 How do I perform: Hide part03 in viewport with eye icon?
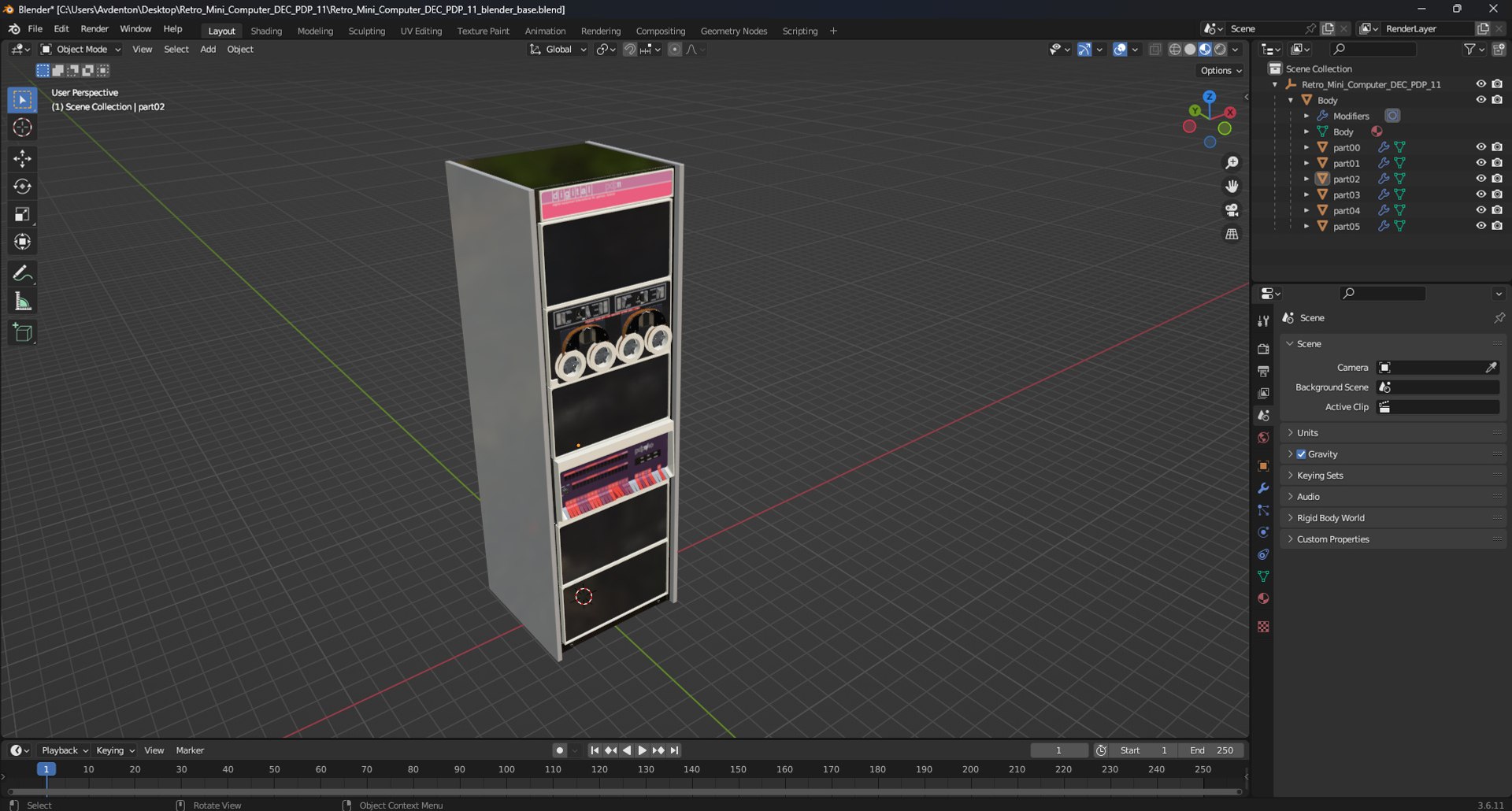pyautogui.click(x=1480, y=194)
